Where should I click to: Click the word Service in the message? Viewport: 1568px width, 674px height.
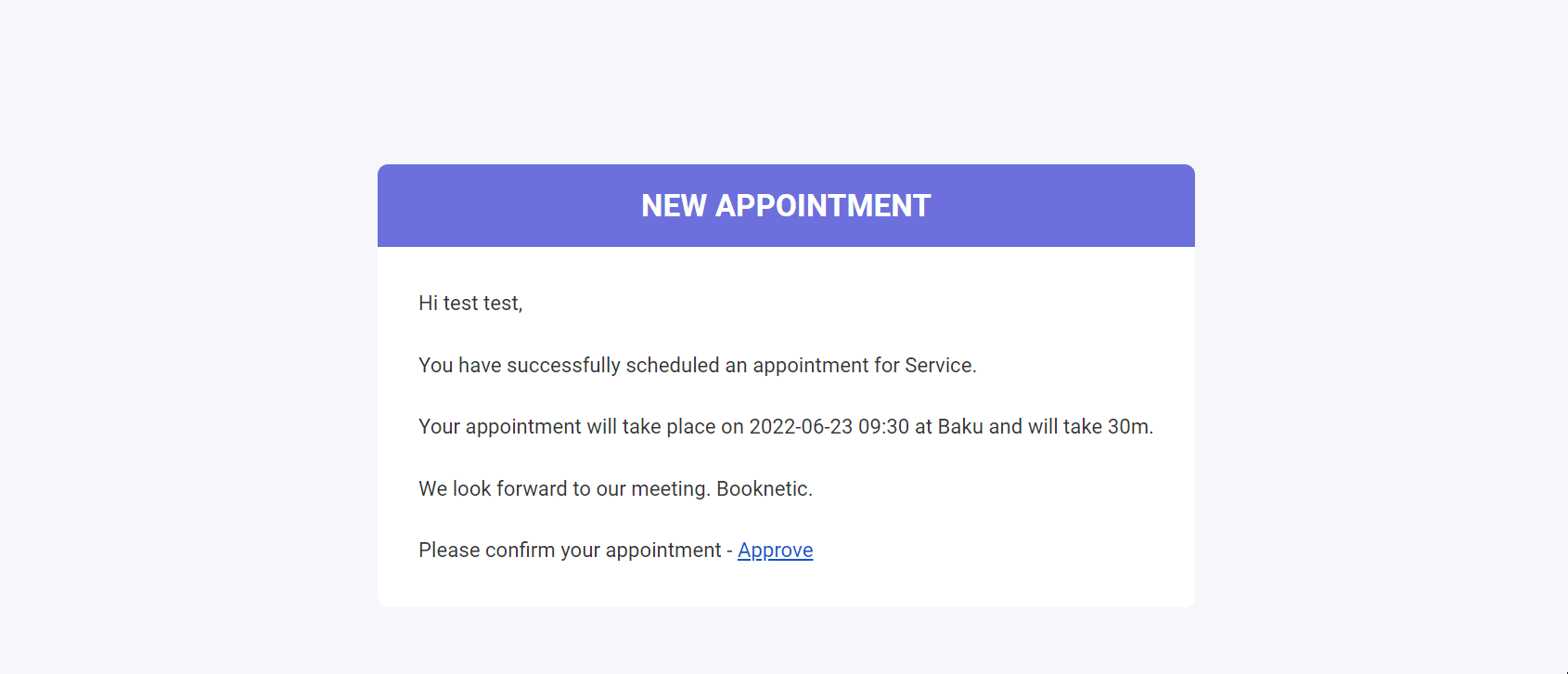coord(938,366)
